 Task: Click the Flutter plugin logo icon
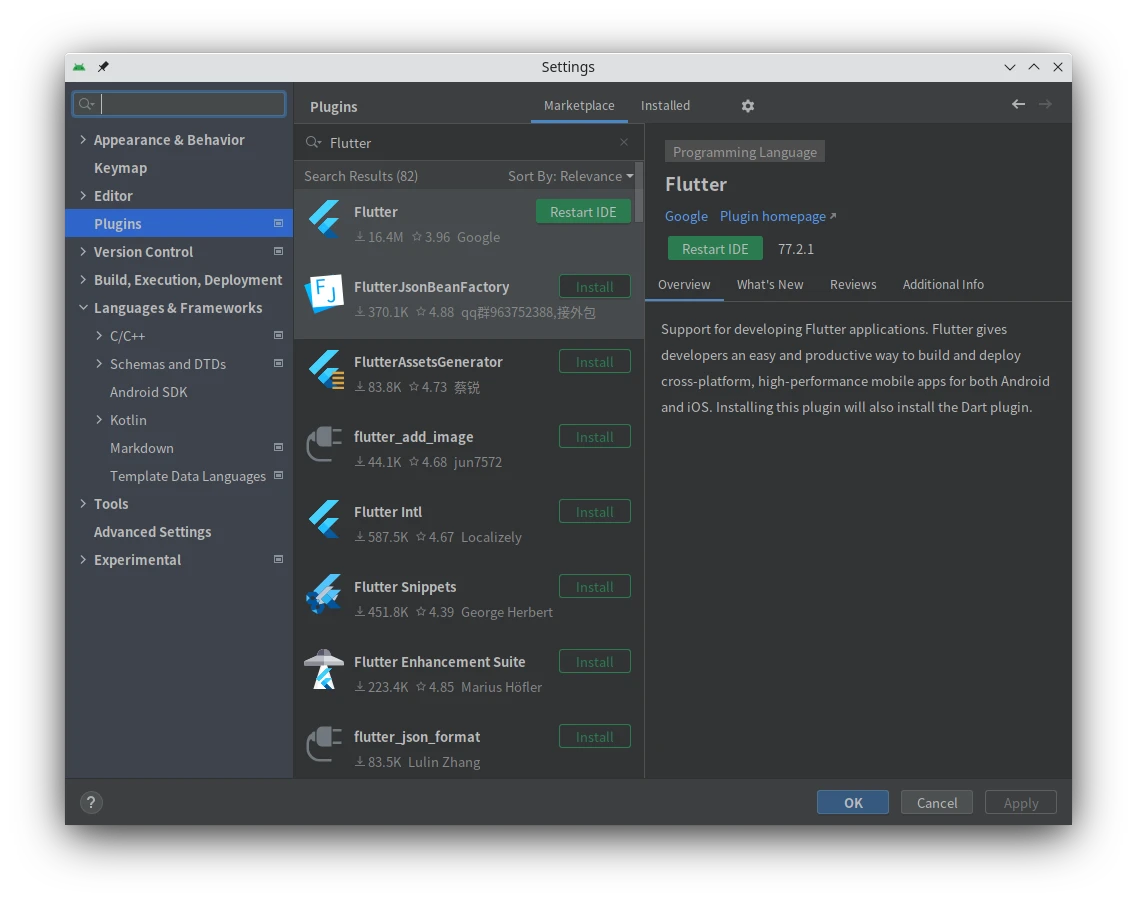[324, 219]
